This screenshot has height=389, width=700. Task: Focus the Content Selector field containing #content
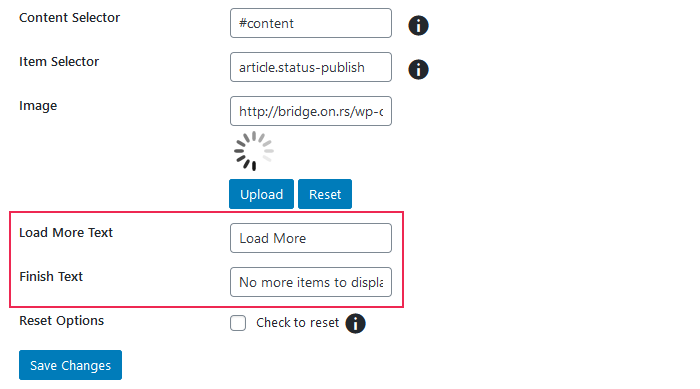[x=311, y=23]
